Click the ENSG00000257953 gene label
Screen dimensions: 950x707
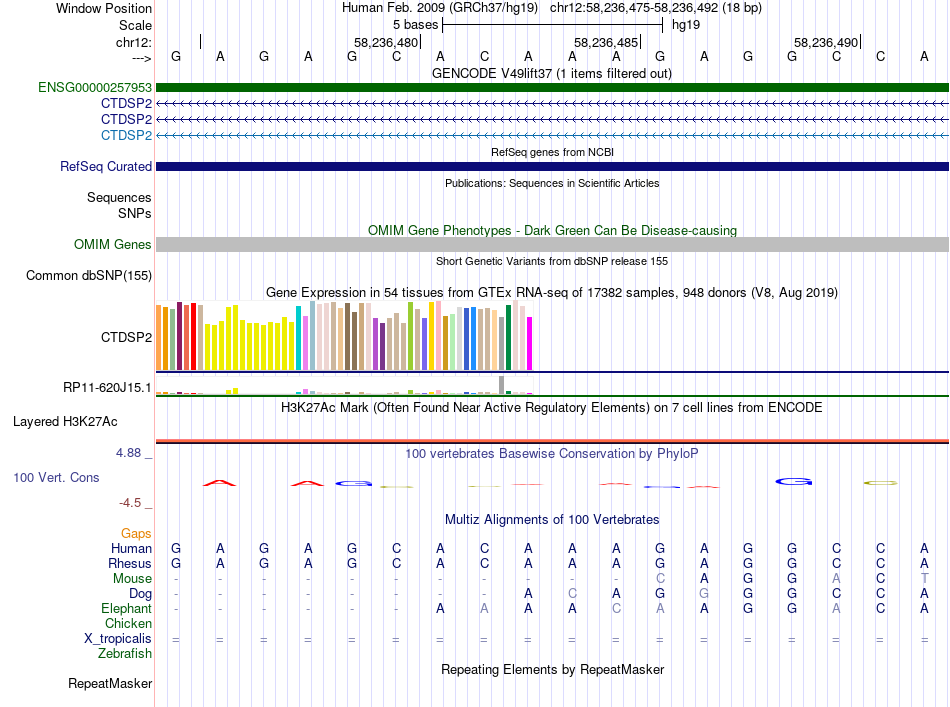95,87
